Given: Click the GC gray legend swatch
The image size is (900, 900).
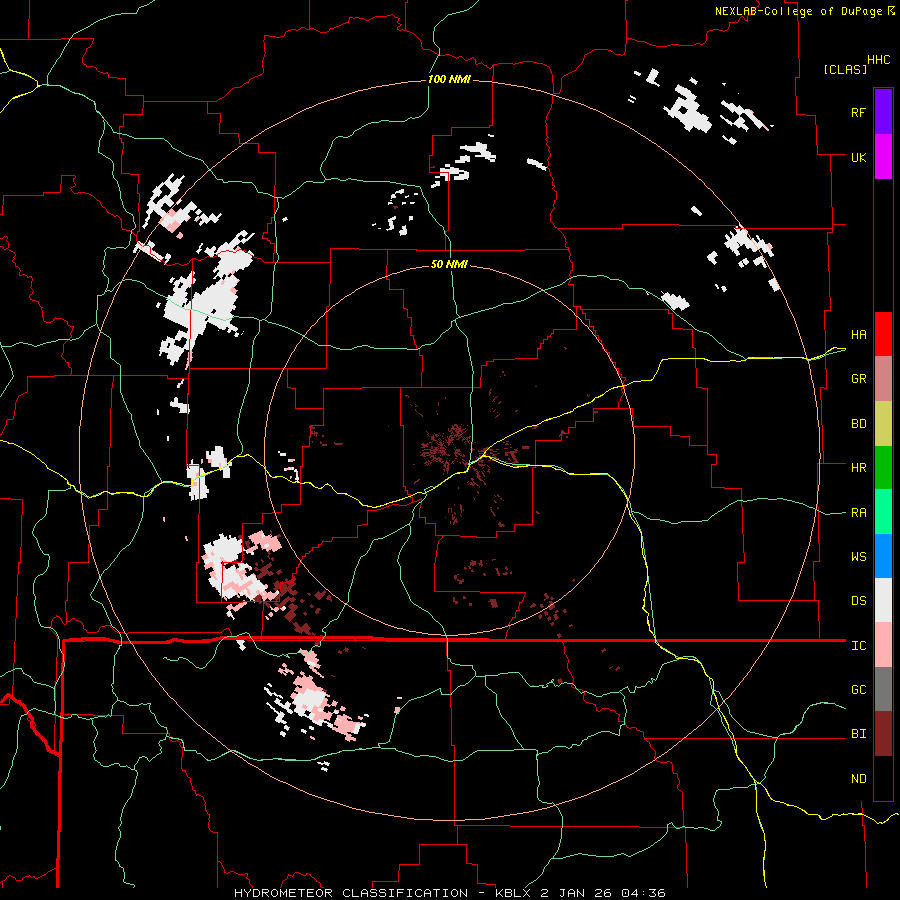Looking at the screenshot, I should (x=883, y=689).
